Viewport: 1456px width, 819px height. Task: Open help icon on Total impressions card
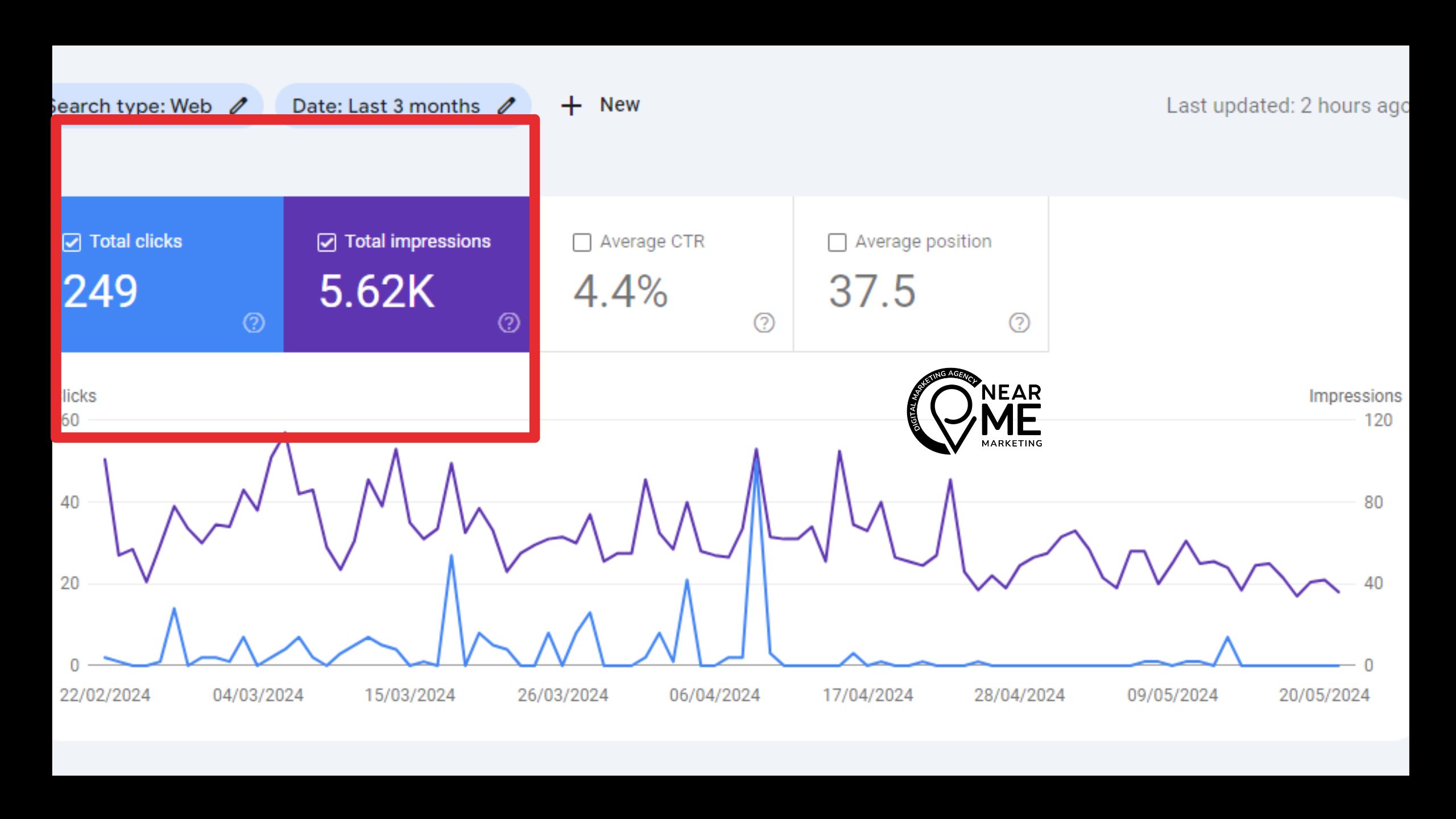point(508,322)
